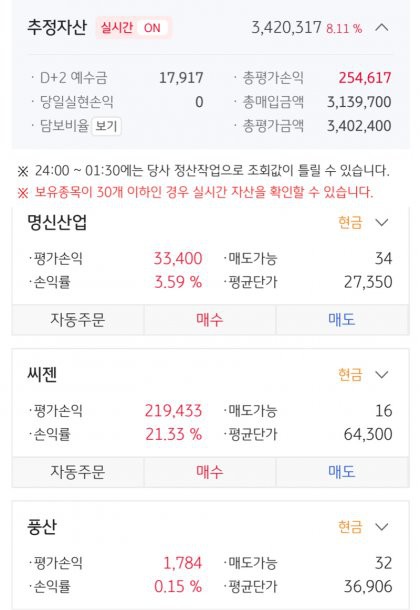Select the 씨젠 stock name

point(42,375)
